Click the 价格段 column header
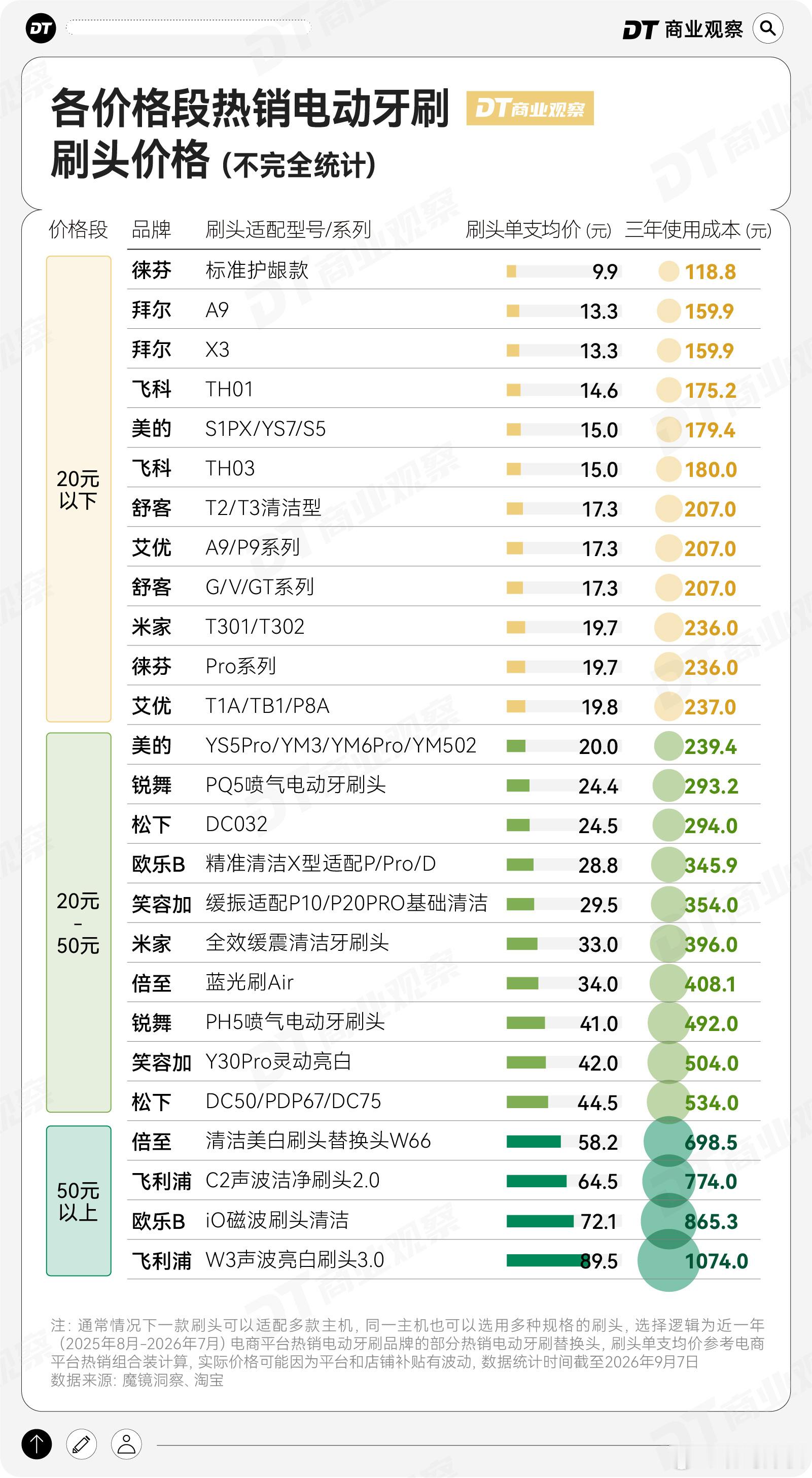This screenshot has width=812, height=1478. pyautogui.click(x=78, y=229)
